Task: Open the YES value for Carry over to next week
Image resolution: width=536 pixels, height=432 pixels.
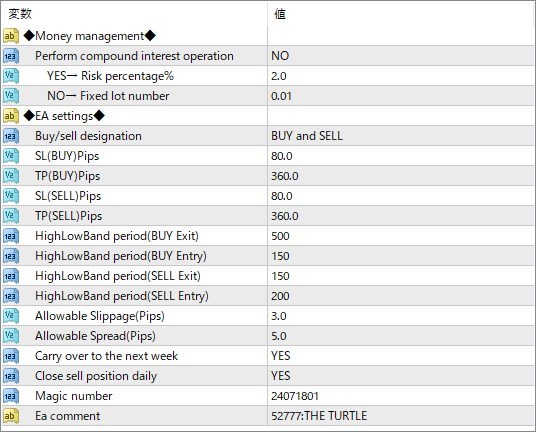Action: point(401,356)
